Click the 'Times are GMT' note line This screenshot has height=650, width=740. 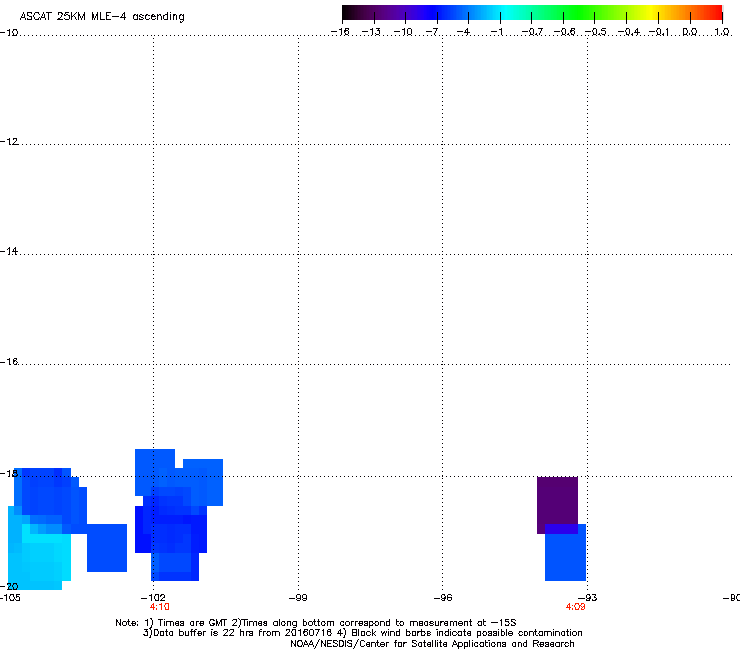(316, 623)
